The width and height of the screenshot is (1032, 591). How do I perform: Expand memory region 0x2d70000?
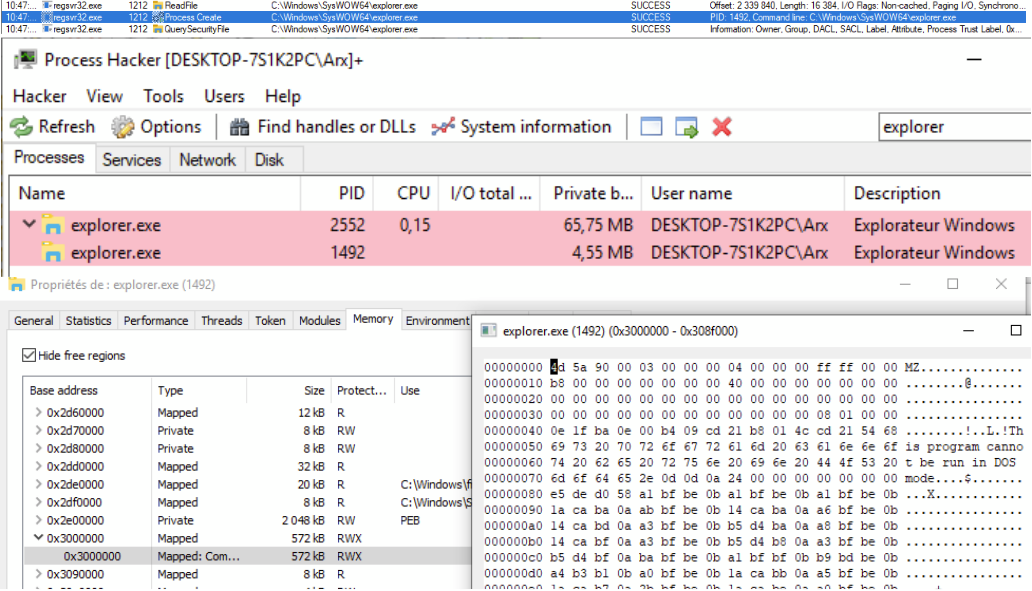tap(38, 430)
